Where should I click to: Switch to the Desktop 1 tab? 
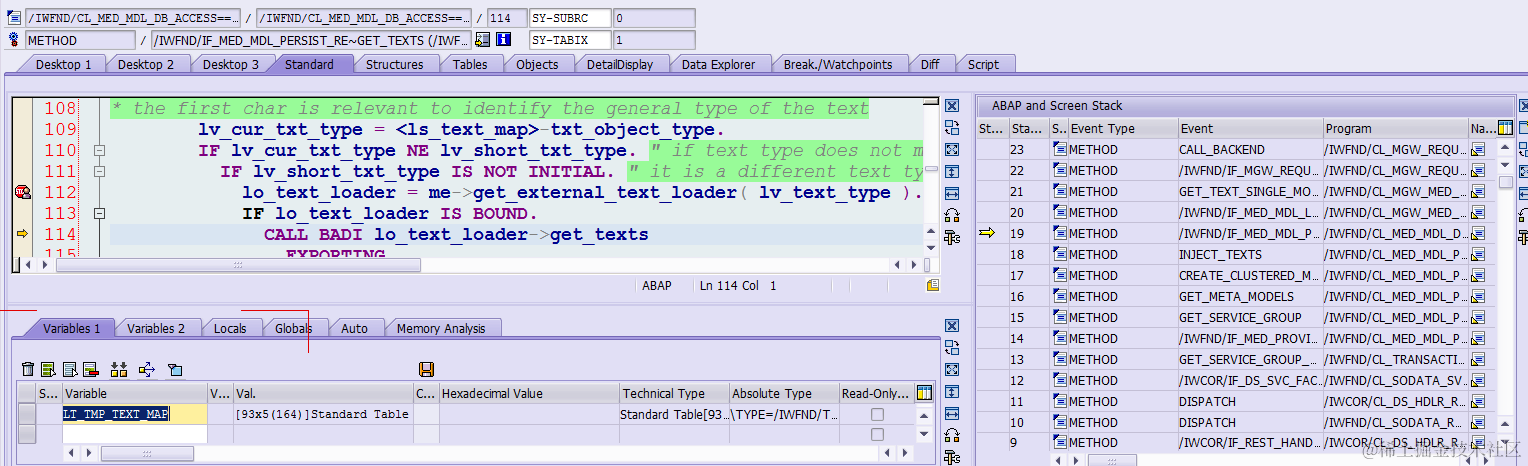coord(64,64)
